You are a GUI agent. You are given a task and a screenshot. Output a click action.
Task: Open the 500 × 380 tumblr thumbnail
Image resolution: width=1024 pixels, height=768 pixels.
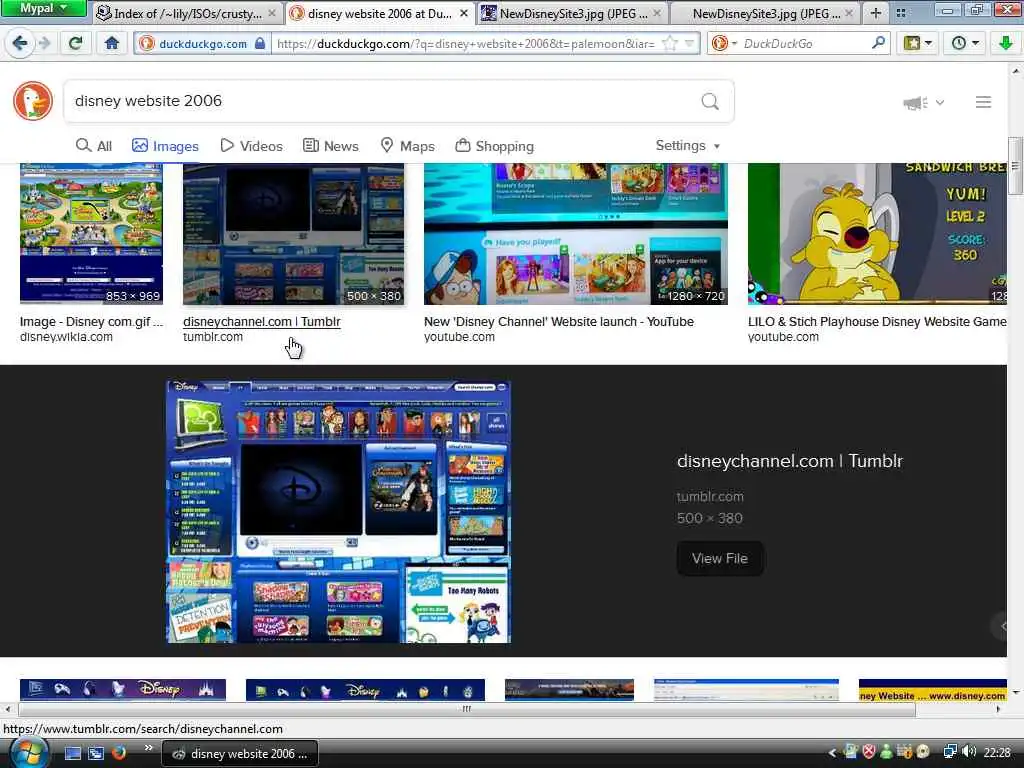coord(294,234)
